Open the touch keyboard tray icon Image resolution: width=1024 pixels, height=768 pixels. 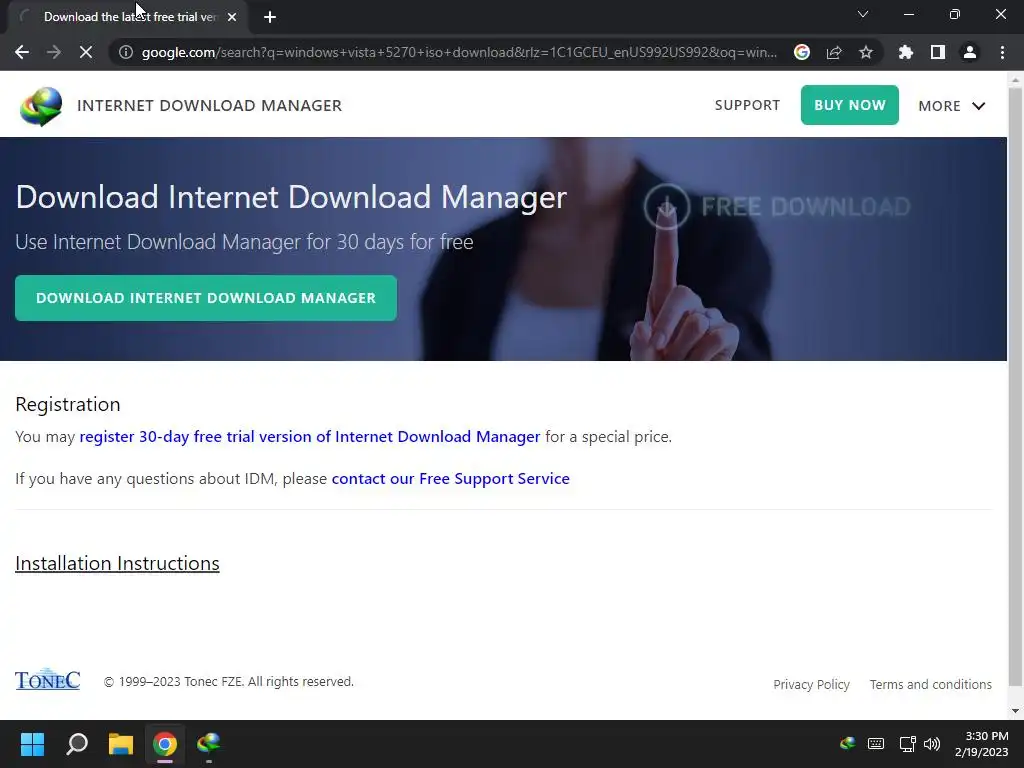pyautogui.click(x=876, y=743)
